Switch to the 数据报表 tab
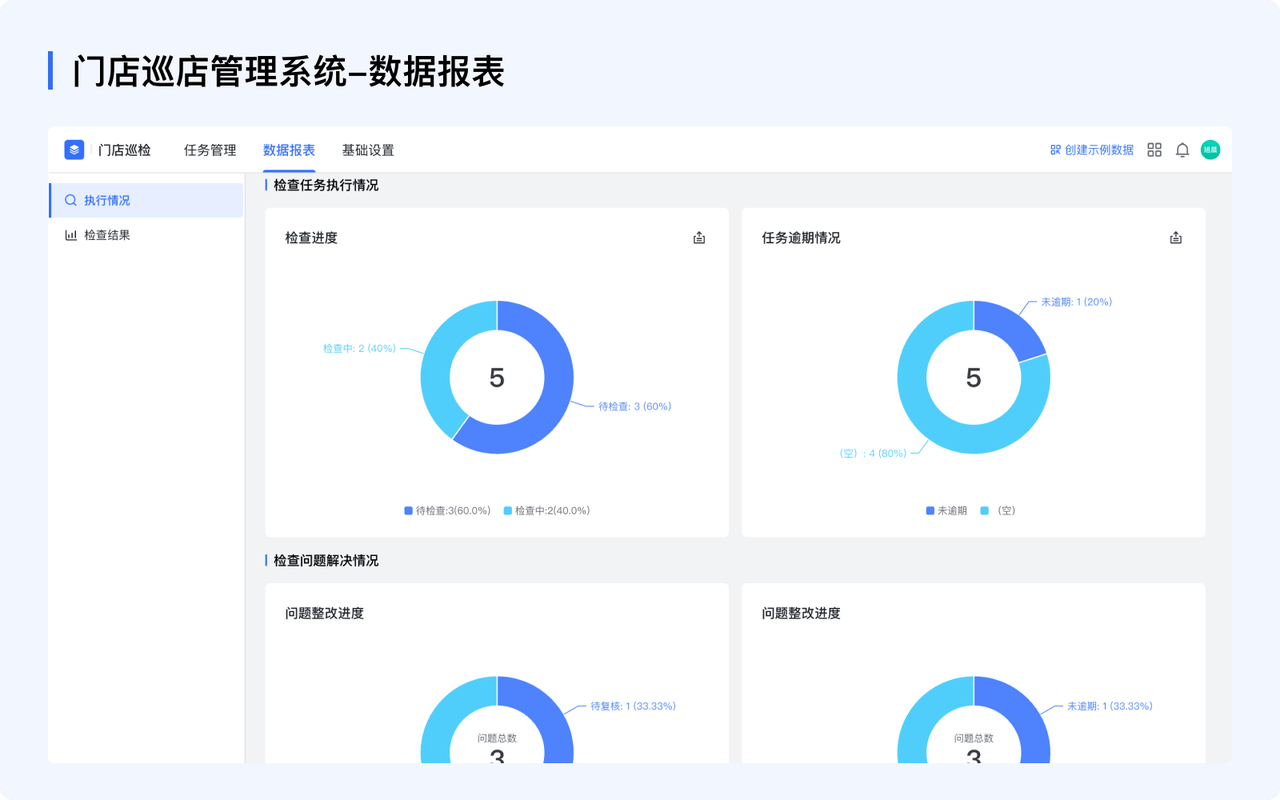 [x=289, y=150]
